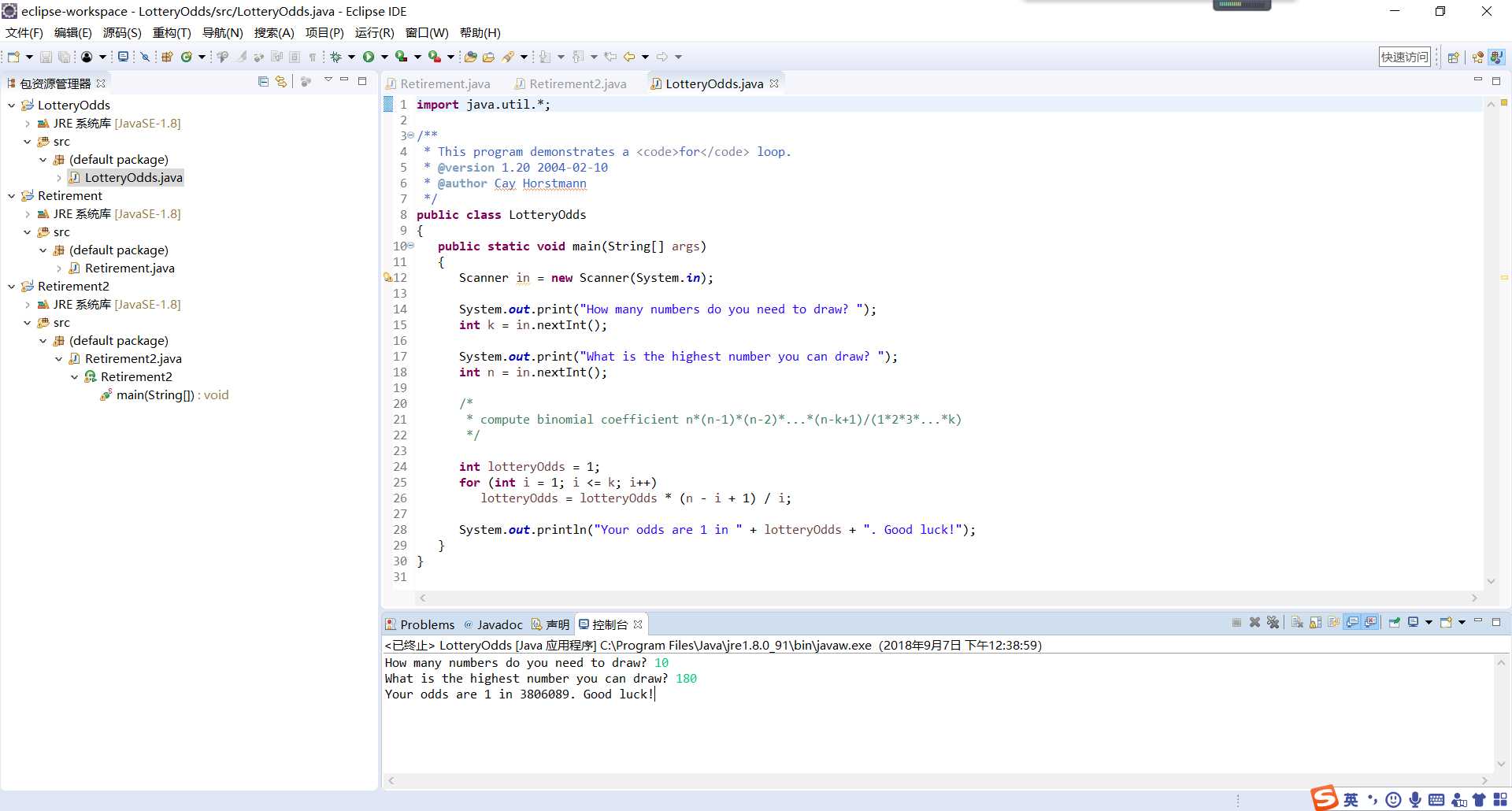
Task: Click the Collapse All icon in Package Explorer
Action: pos(263,82)
